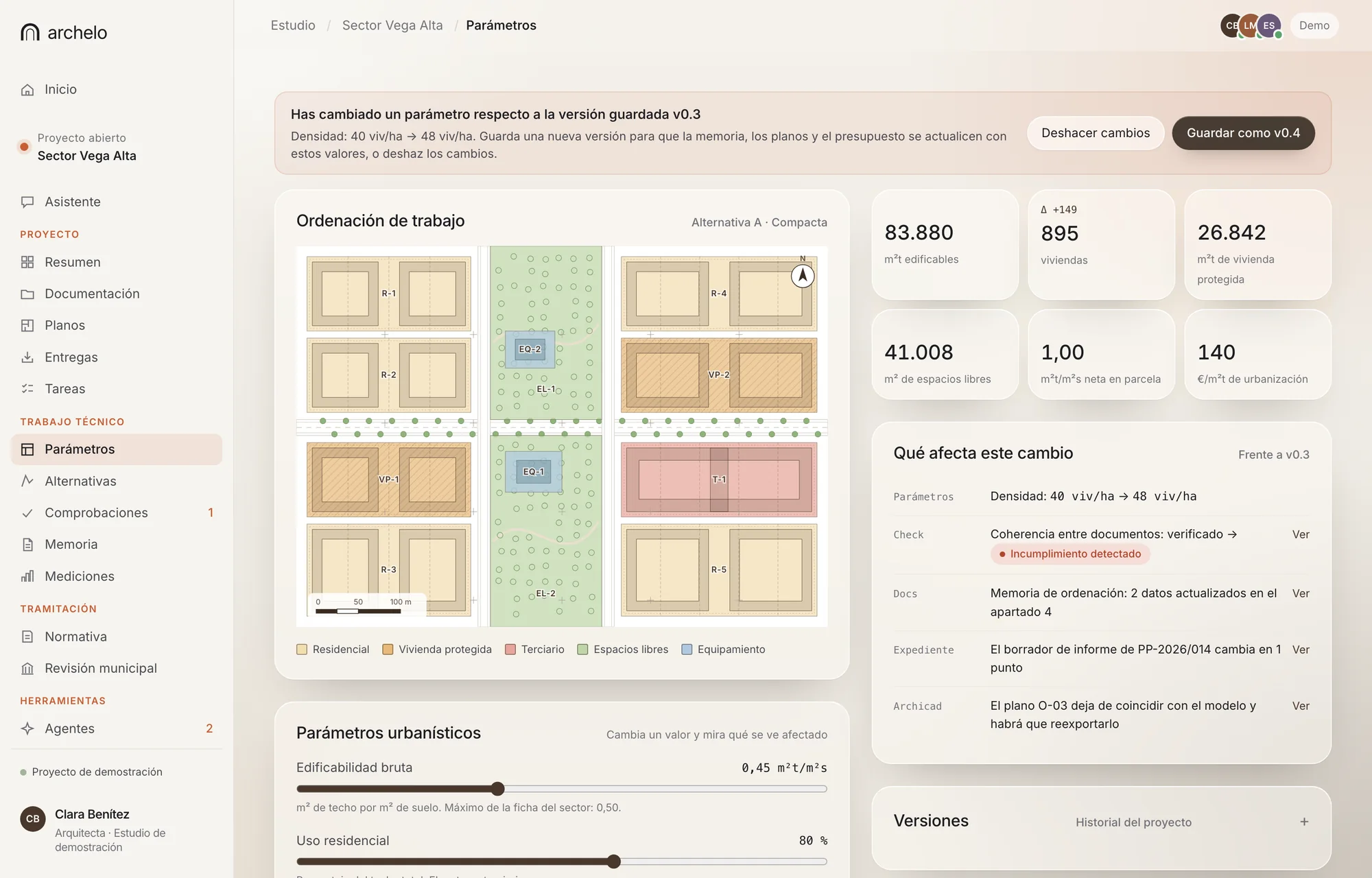Screen dimensions: 1372x878
Task: Select the EQ-2 facility block on the map
Action: [x=530, y=349]
